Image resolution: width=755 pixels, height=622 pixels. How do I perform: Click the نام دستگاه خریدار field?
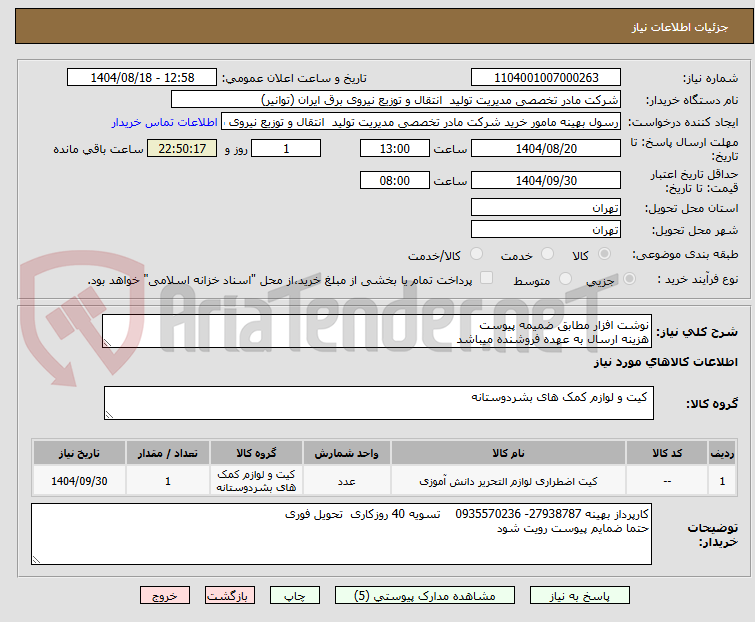tap(396, 100)
